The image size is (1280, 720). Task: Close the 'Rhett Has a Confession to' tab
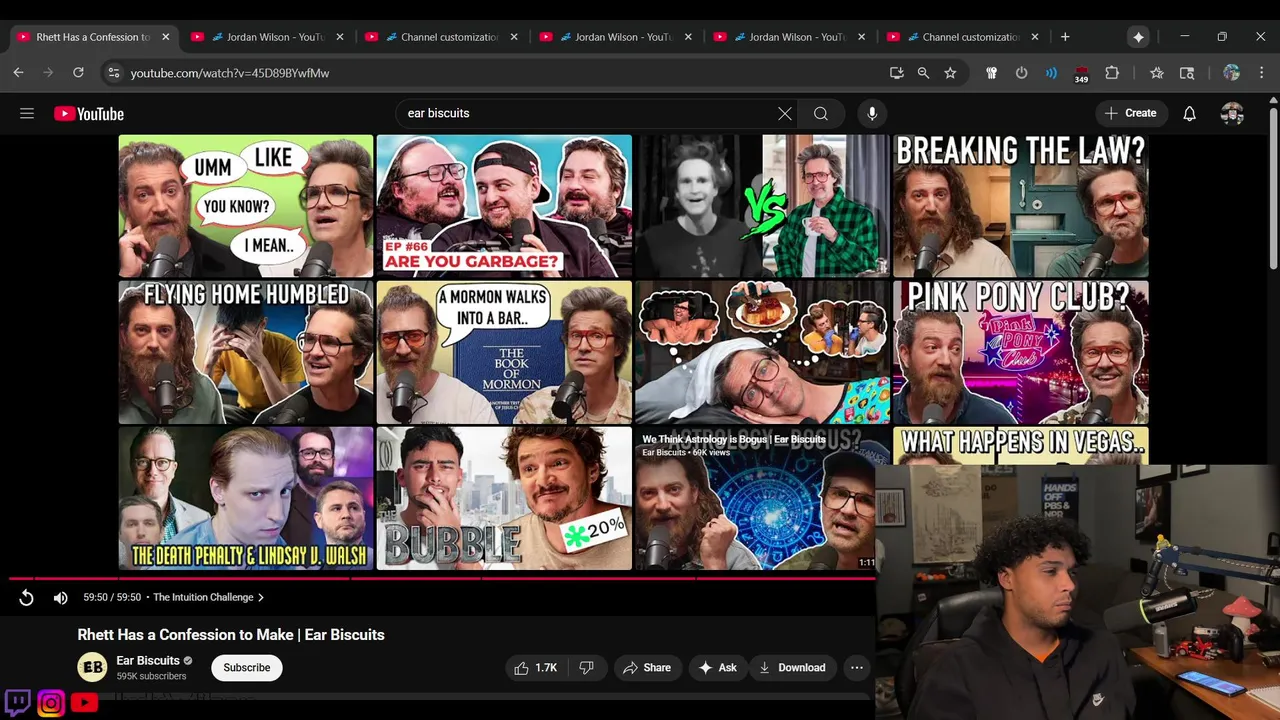166,37
